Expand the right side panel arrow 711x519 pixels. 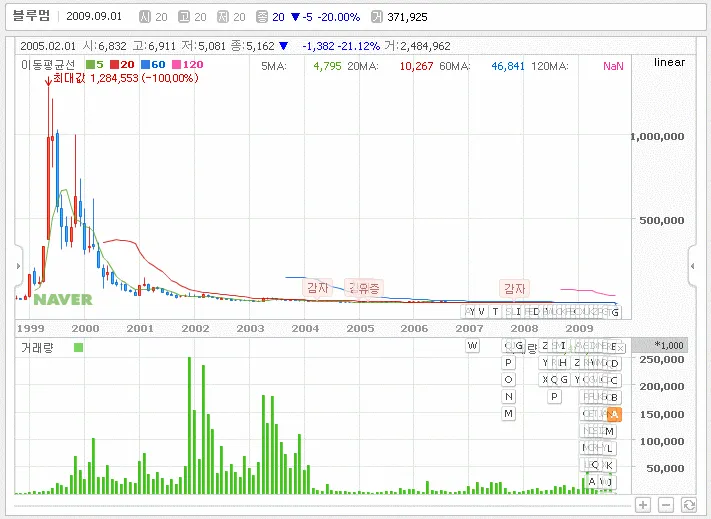pos(693,266)
